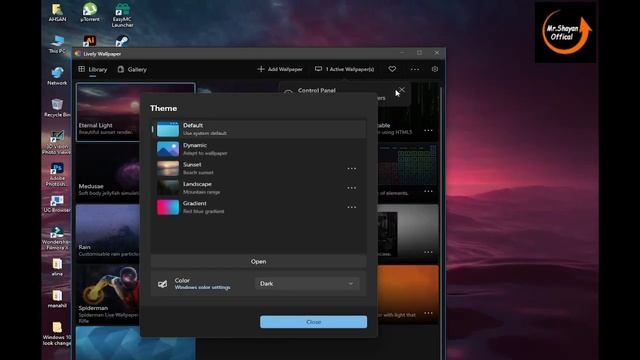Switch to the Library tab

(x=93, y=69)
